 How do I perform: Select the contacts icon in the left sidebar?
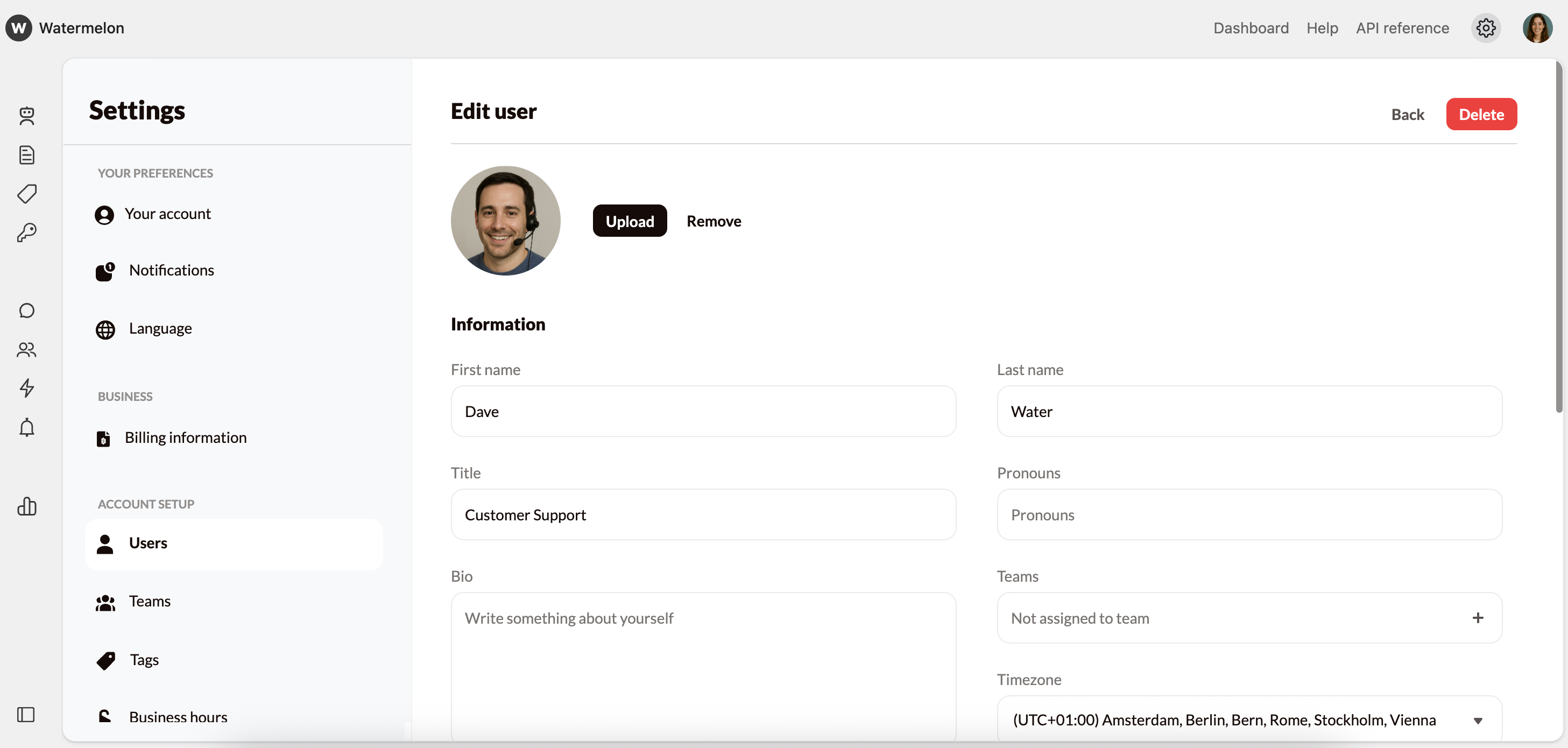click(x=27, y=350)
